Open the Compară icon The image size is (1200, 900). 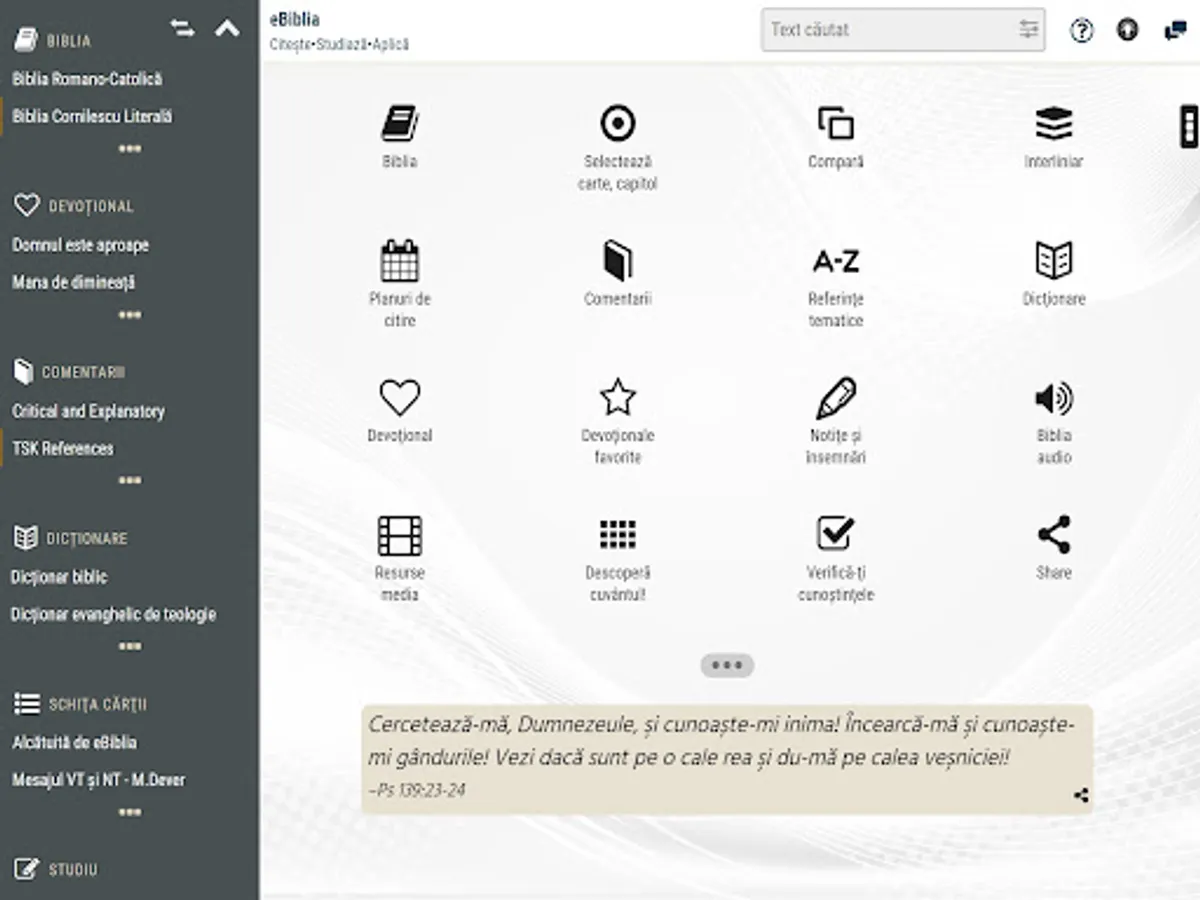836,124
